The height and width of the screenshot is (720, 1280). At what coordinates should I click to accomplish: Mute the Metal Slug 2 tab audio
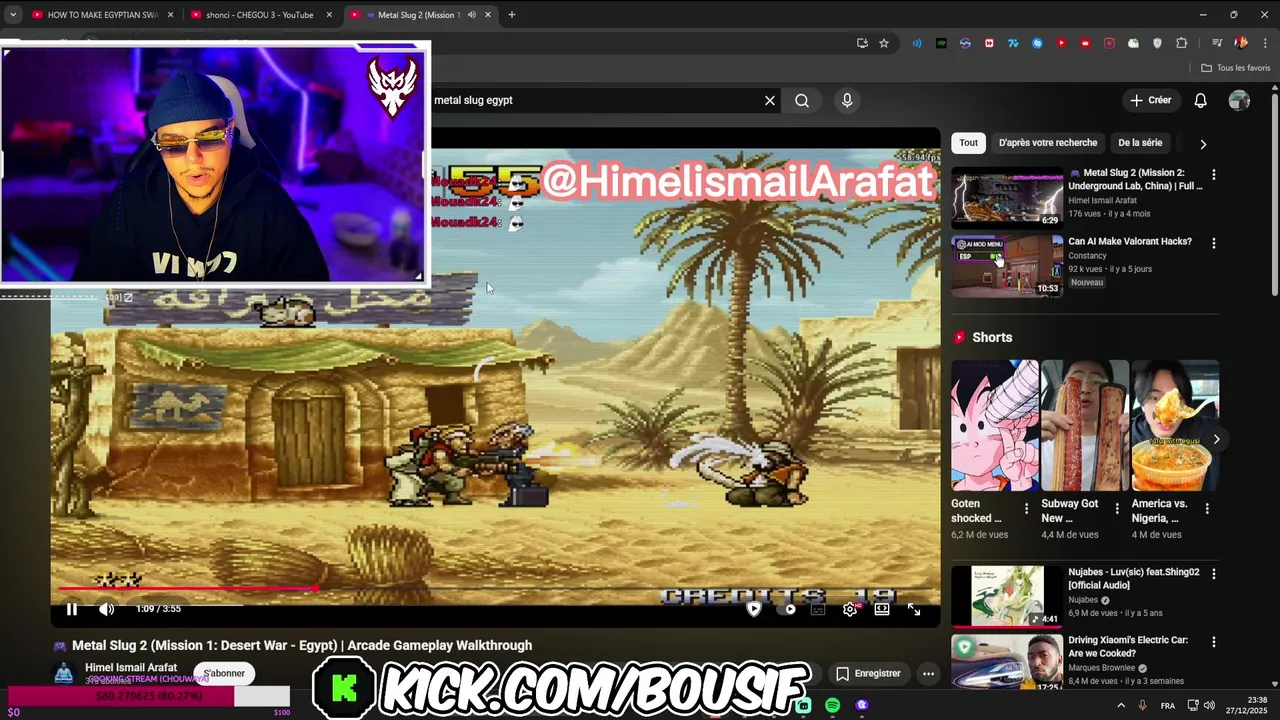click(x=472, y=15)
